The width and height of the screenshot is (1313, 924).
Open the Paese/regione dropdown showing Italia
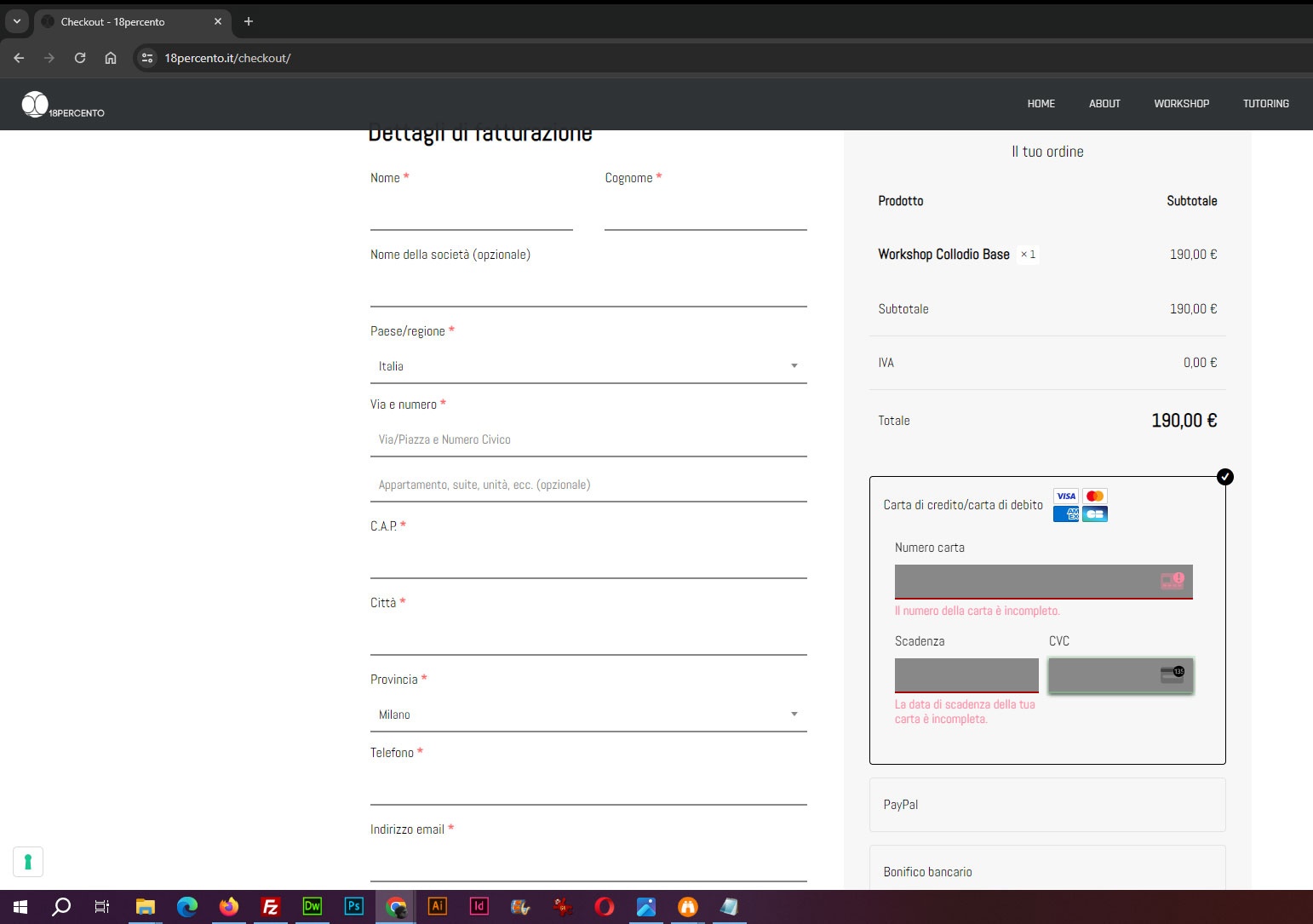[x=588, y=366]
